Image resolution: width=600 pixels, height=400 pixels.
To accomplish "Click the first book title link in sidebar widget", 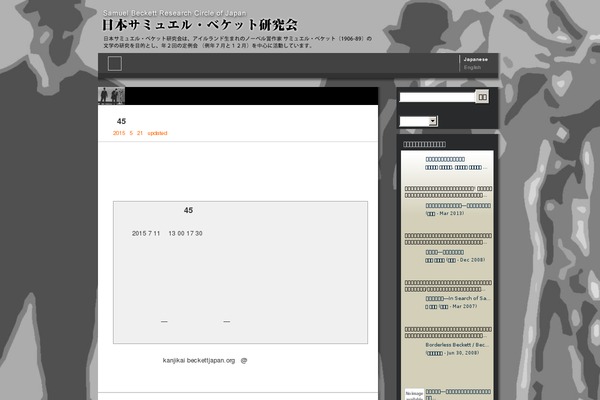I will tap(445, 159).
